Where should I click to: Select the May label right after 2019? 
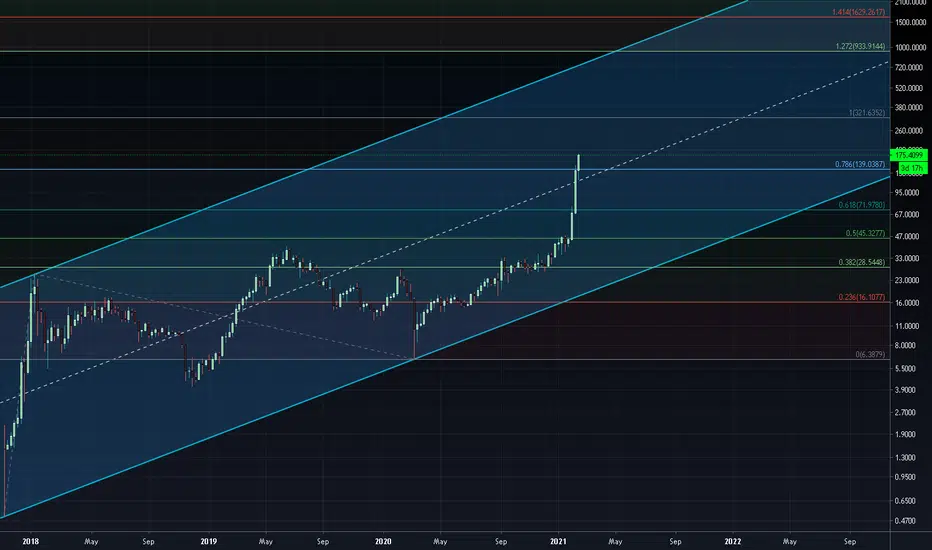(266, 542)
